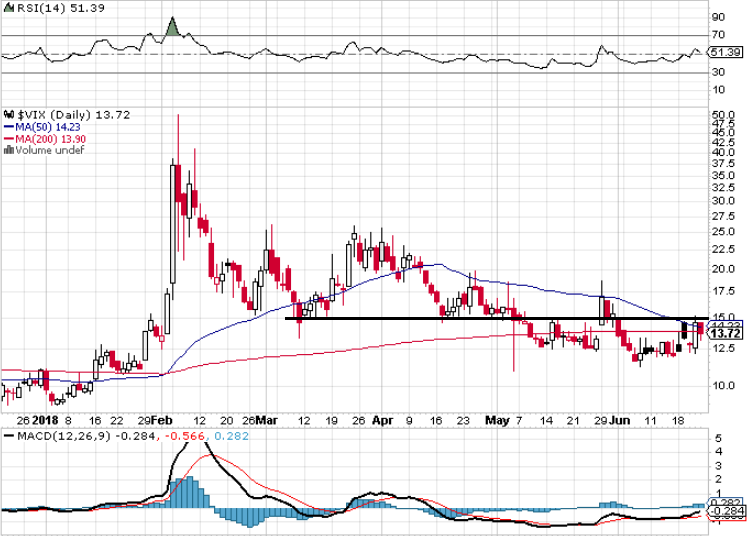
Task: Click the May month label on the date axis
Action: (497, 420)
